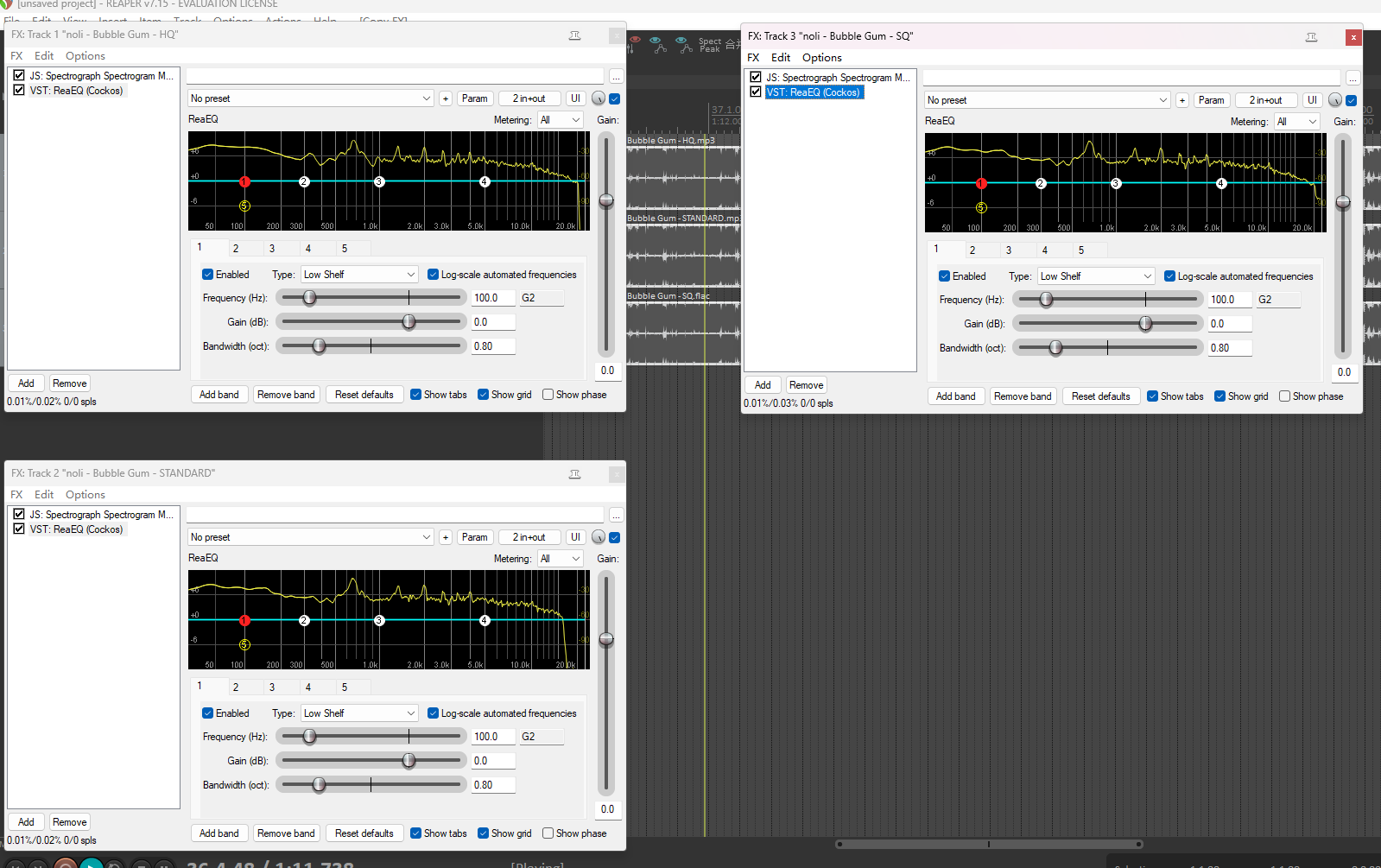Screen dimensions: 1381x868
Task: Open Metering 'All' dropdown in Track 2 ReaEQ
Action: (x=561, y=559)
